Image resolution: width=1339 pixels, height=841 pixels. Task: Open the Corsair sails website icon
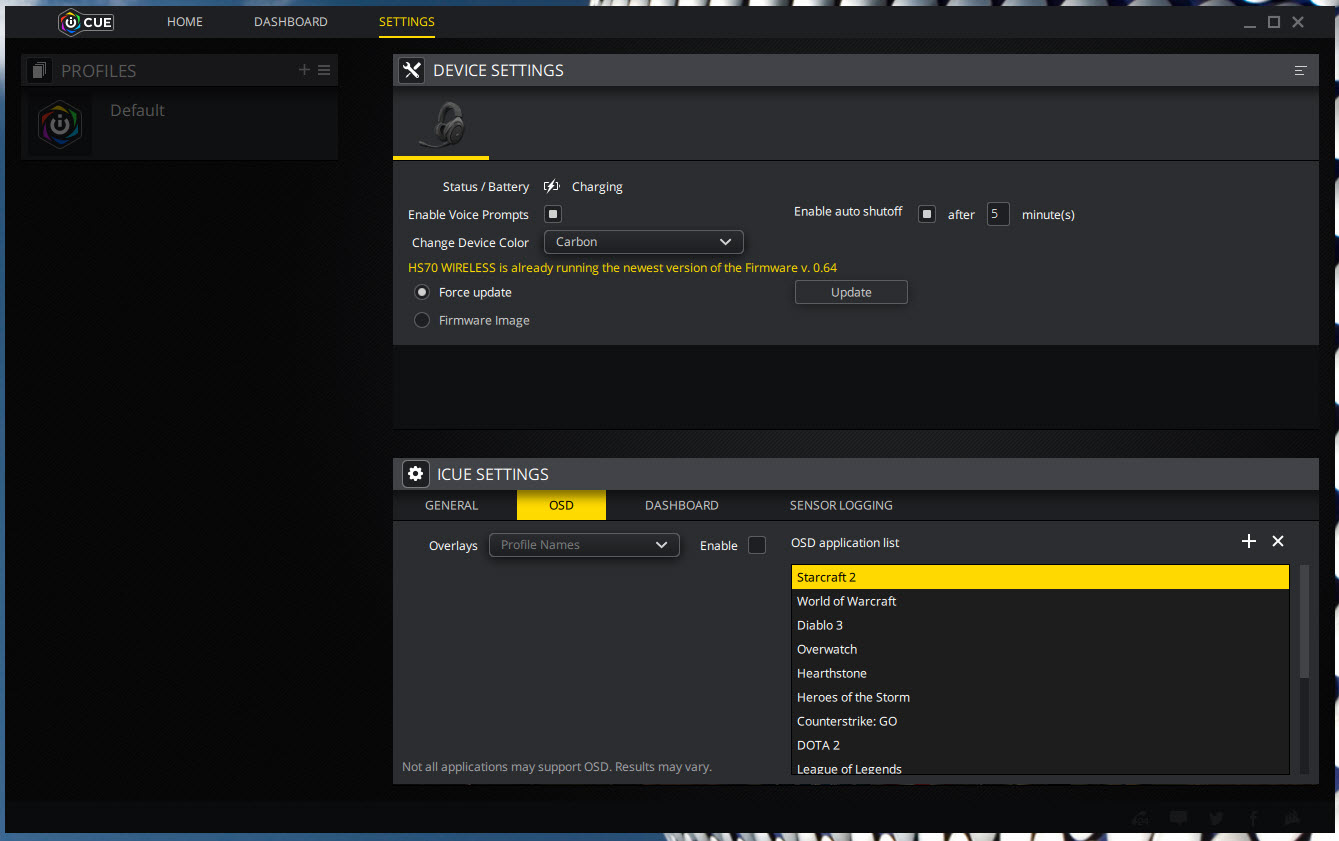coord(1292,818)
